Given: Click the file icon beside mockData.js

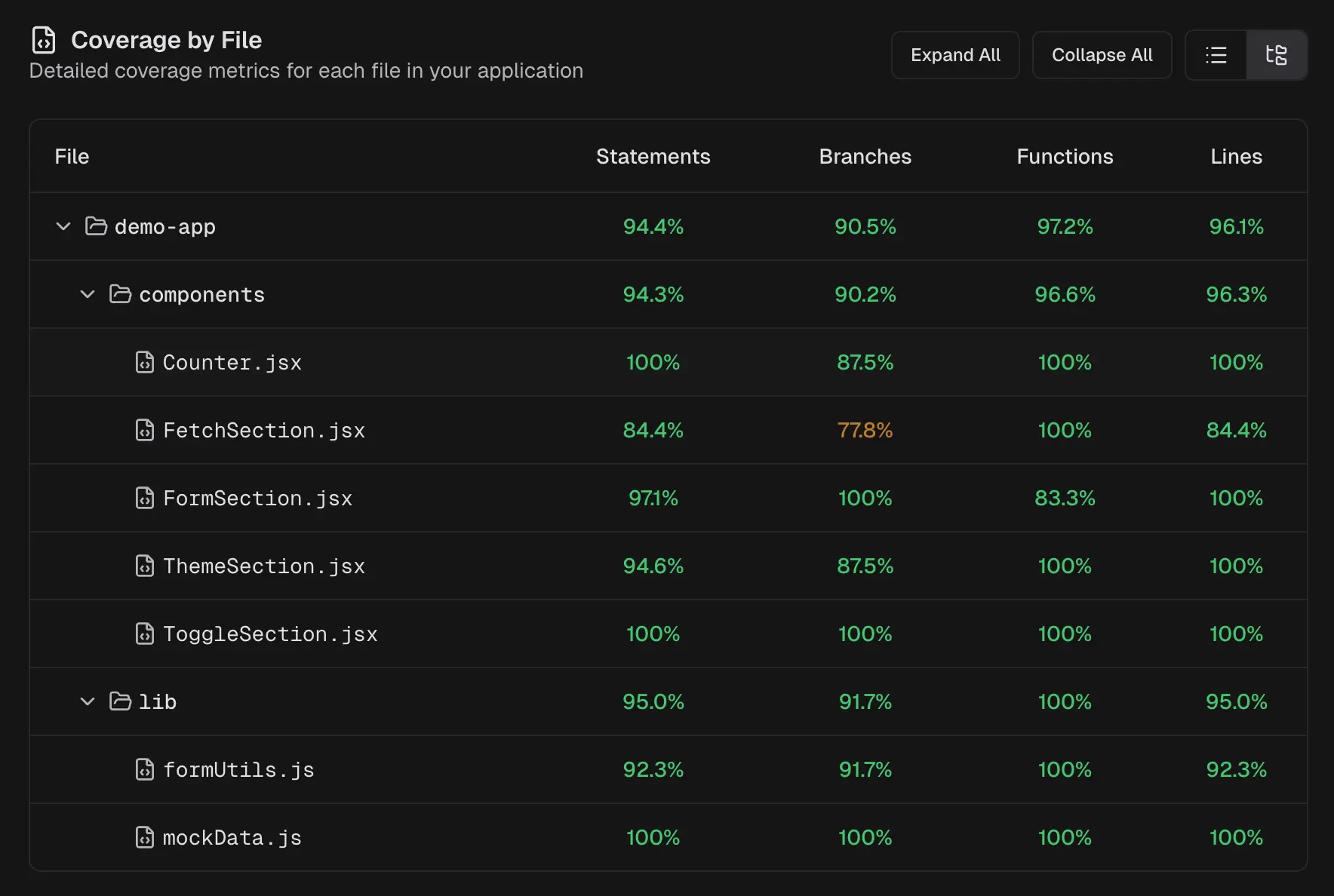Looking at the screenshot, I should [x=144, y=837].
